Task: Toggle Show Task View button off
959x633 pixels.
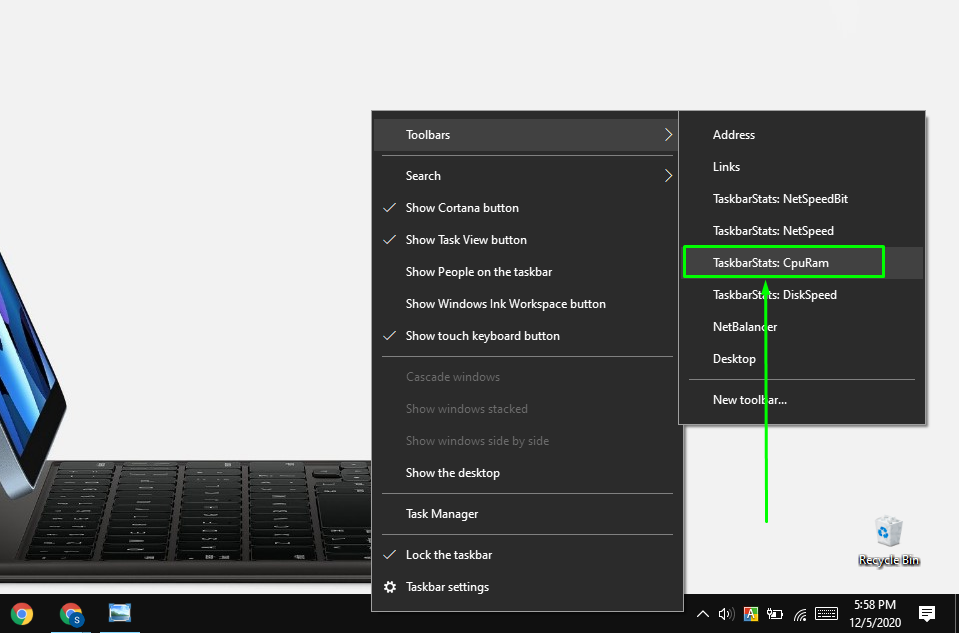Action: pos(466,240)
